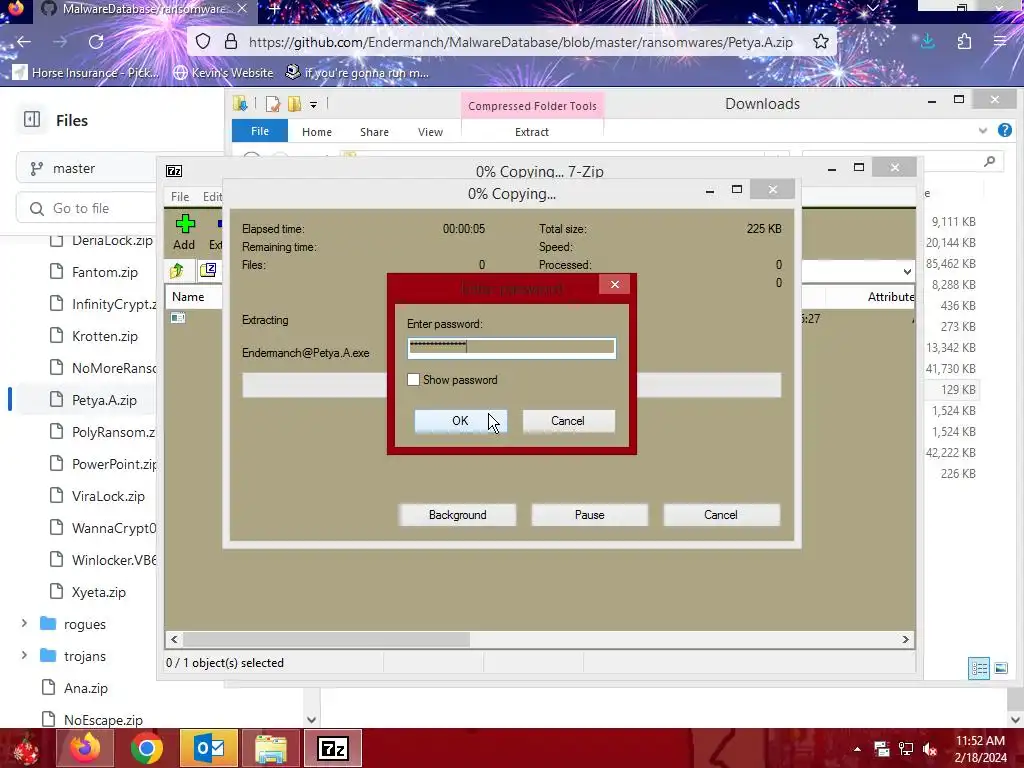The image size is (1024, 768).
Task: Bookmark this page with the star
Action: pos(821,42)
